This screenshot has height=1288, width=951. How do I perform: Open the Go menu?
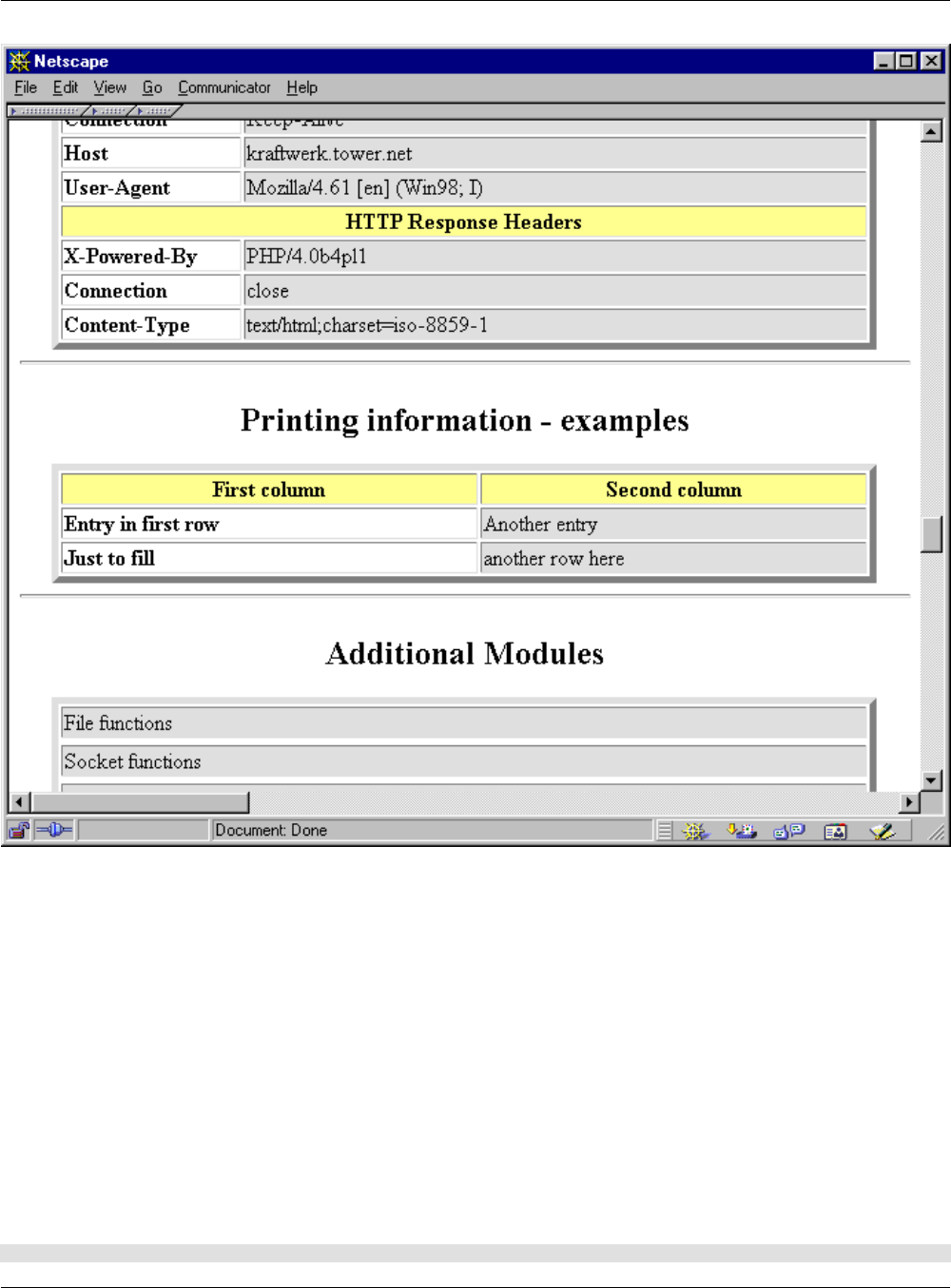pyautogui.click(x=152, y=87)
